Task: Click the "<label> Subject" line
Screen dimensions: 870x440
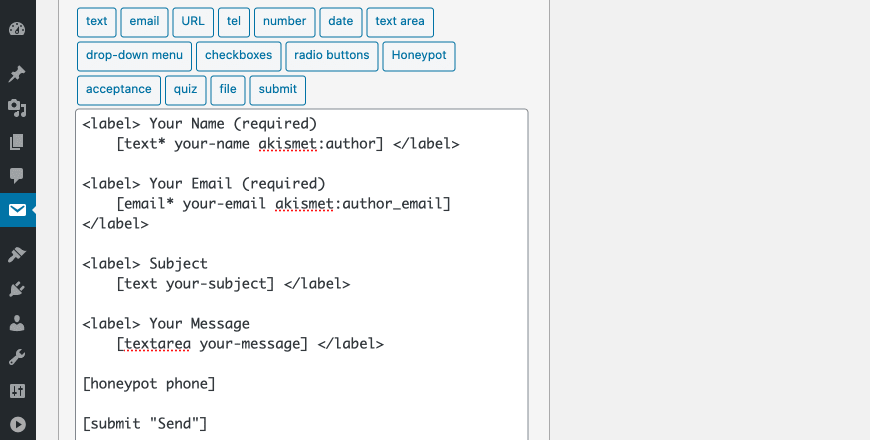Action: (x=145, y=264)
